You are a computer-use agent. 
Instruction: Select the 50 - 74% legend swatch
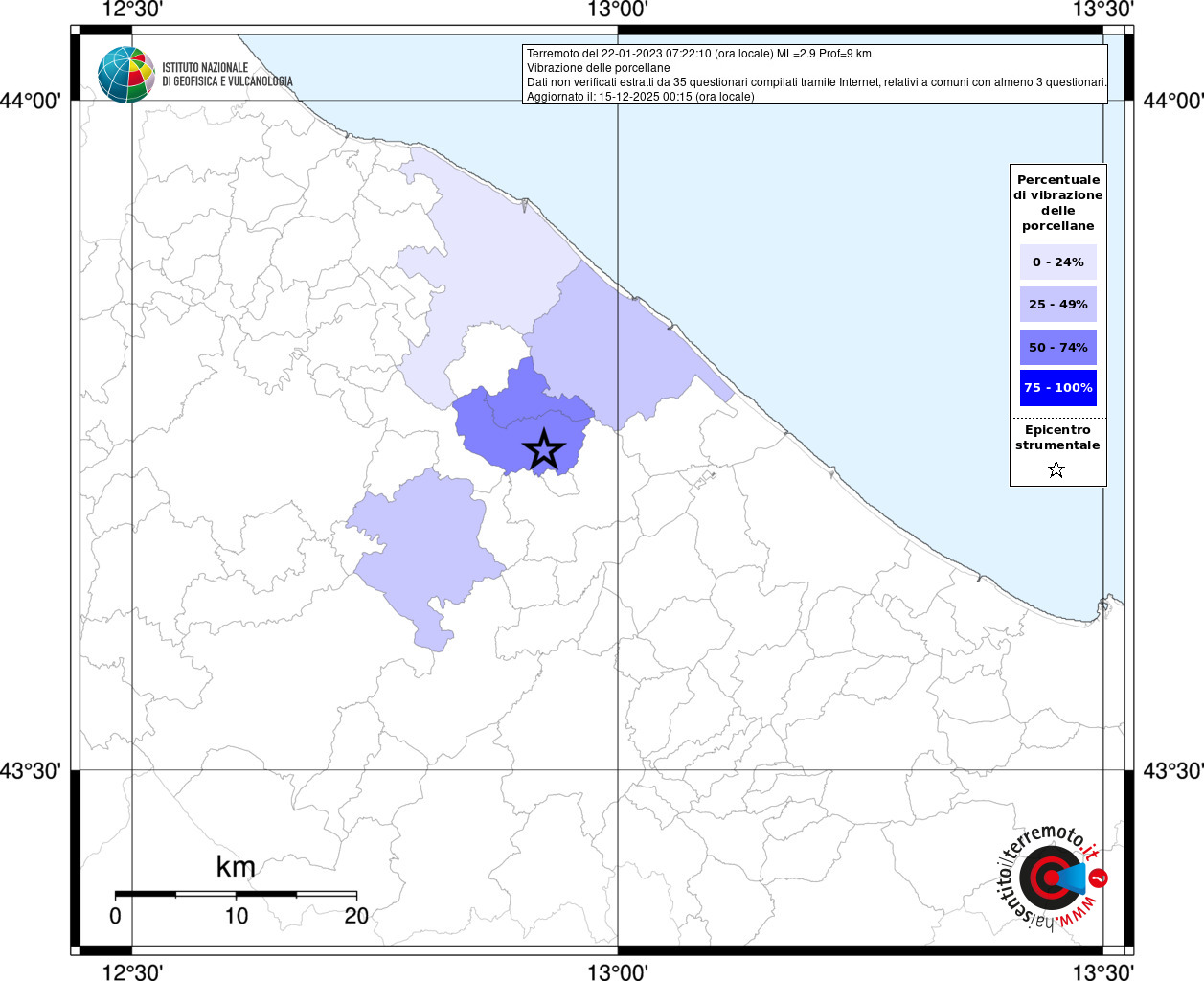pyautogui.click(x=1057, y=347)
